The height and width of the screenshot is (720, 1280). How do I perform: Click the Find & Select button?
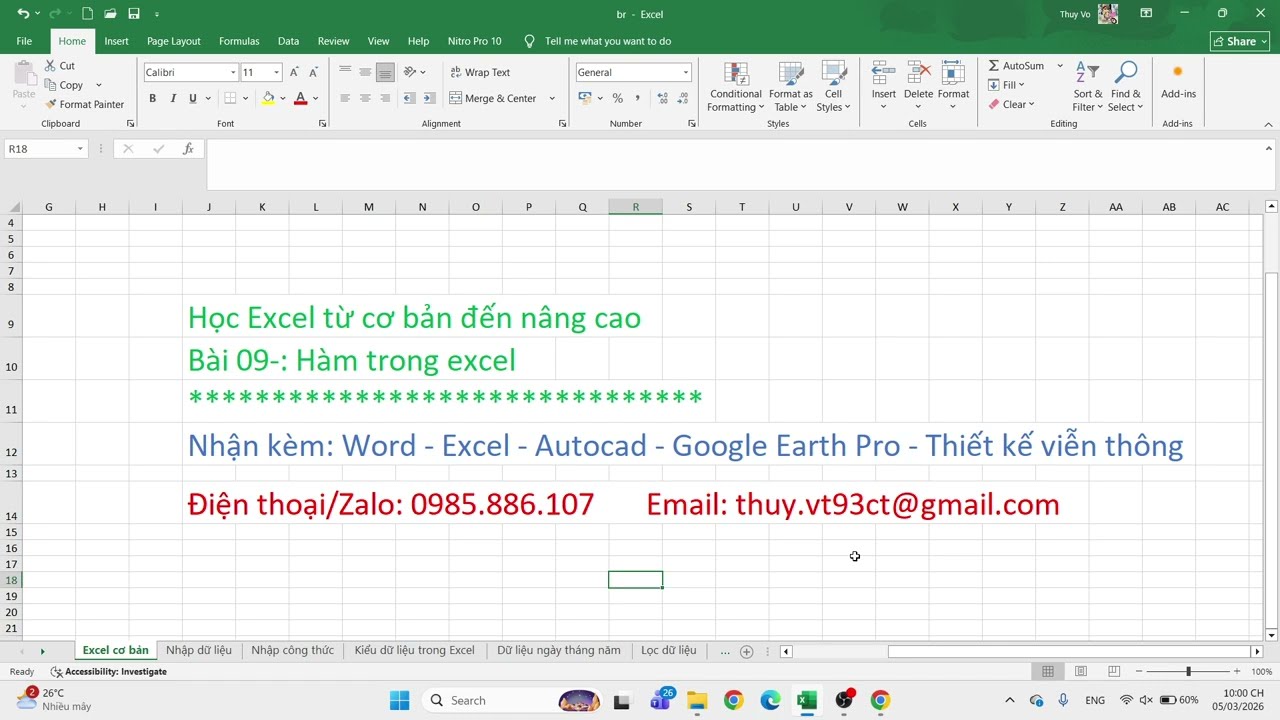coord(1125,86)
